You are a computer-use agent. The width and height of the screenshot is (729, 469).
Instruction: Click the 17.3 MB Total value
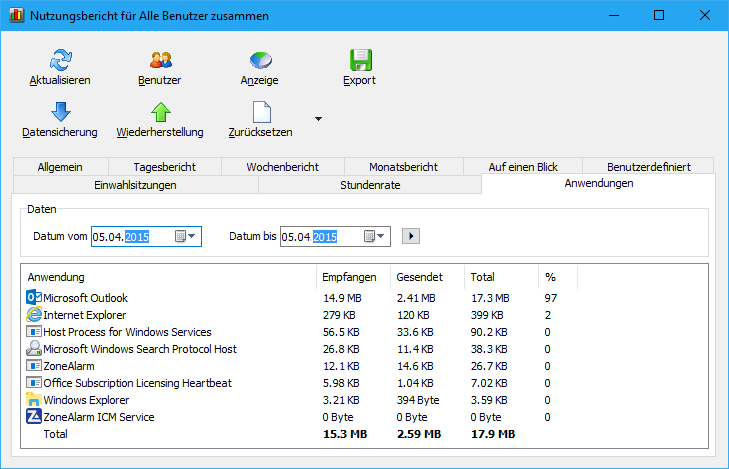[x=490, y=298]
